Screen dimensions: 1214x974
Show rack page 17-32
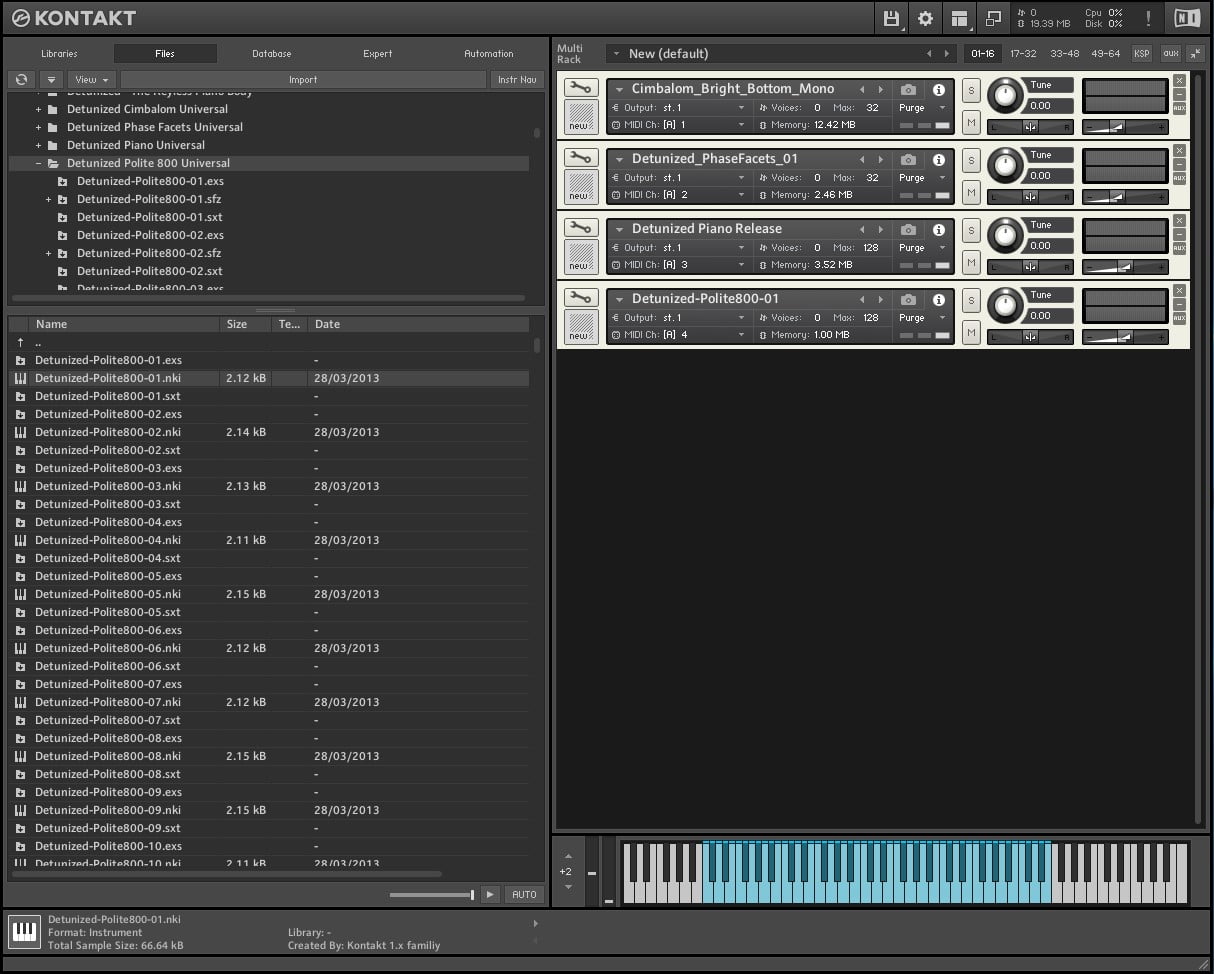pyautogui.click(x=1023, y=53)
